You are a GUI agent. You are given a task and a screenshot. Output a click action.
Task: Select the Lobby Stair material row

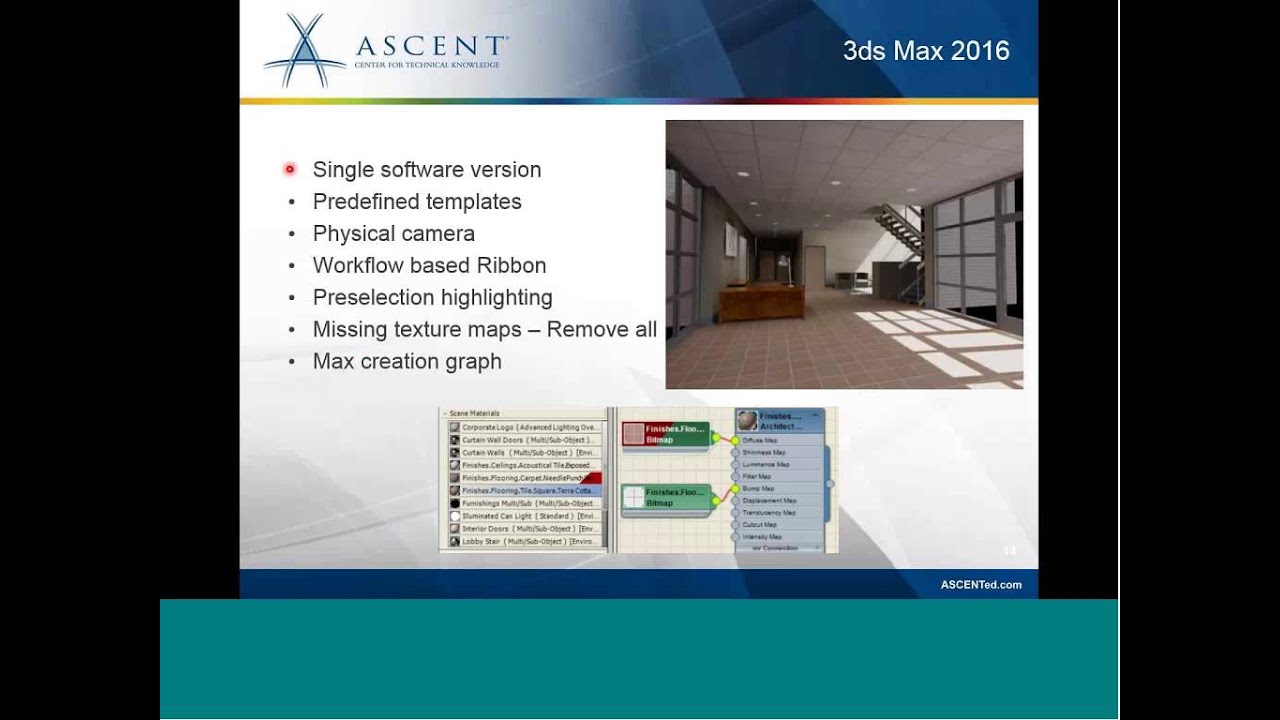(525, 542)
